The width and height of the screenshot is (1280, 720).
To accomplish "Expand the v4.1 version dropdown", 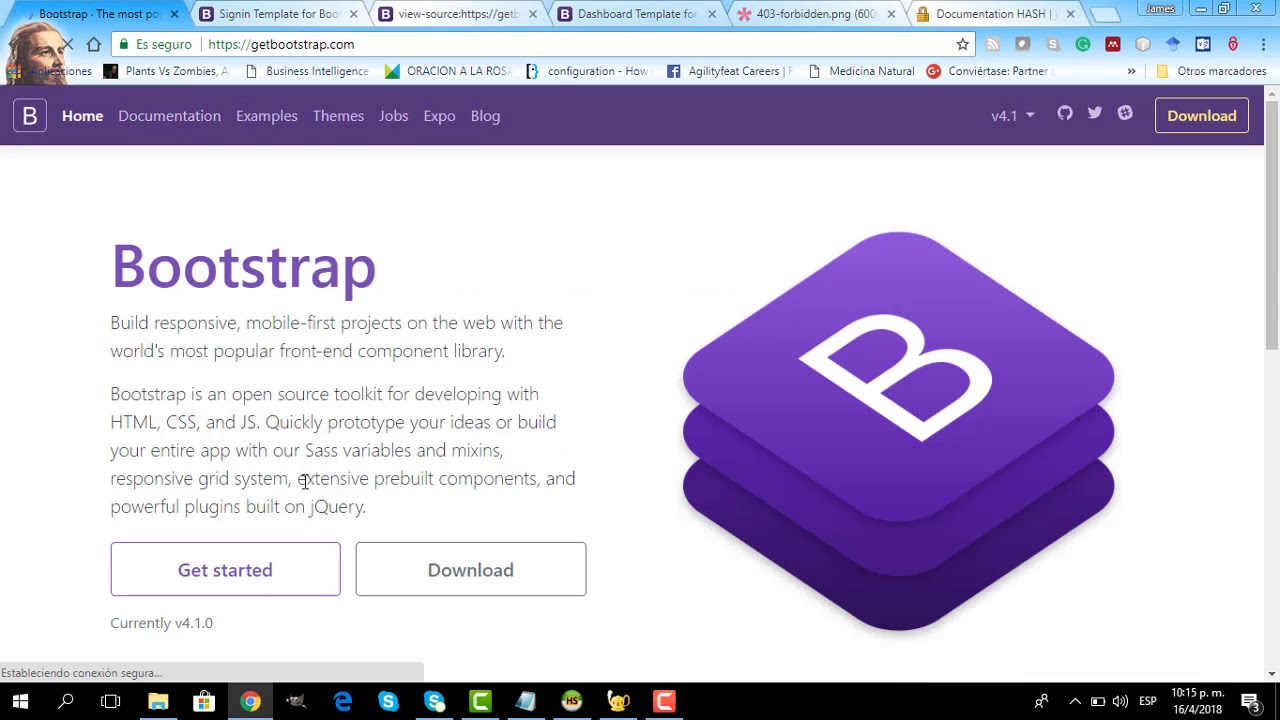I will click(1013, 116).
